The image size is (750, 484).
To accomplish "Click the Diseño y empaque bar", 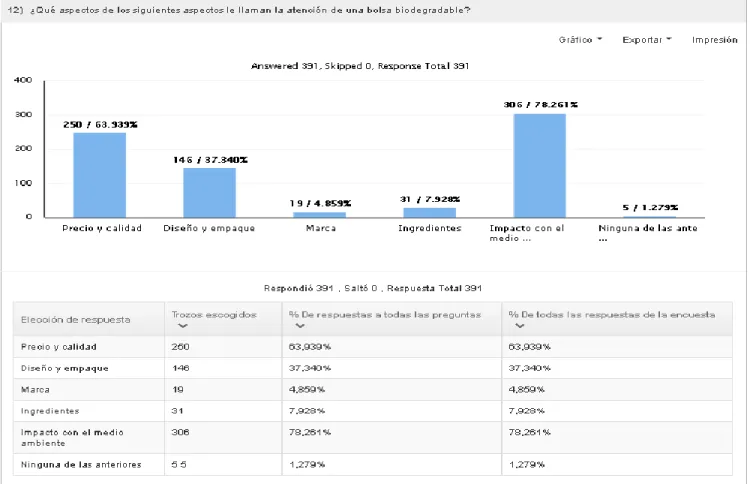I will tap(210, 193).
